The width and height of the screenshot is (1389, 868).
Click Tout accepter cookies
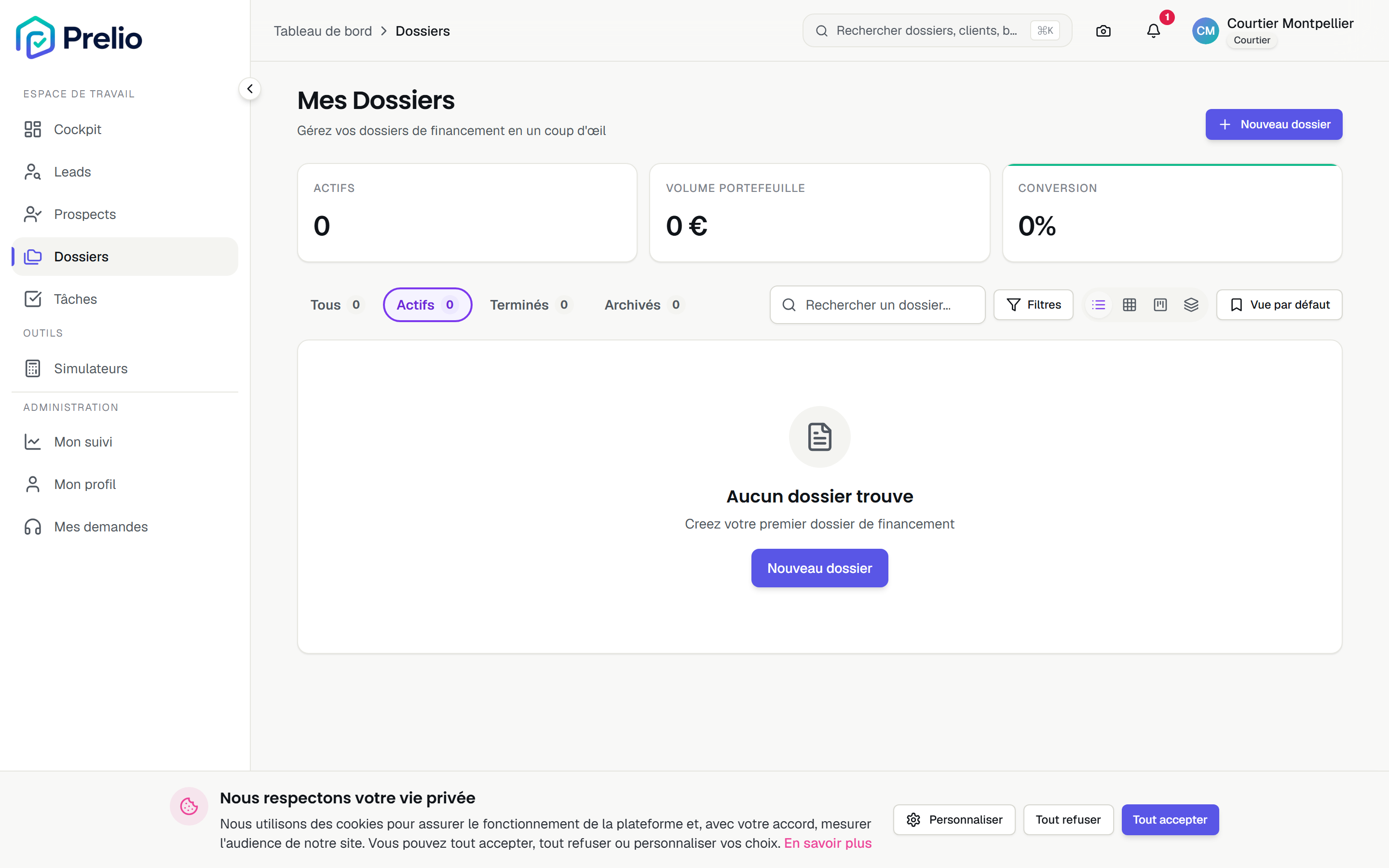[1171, 820]
